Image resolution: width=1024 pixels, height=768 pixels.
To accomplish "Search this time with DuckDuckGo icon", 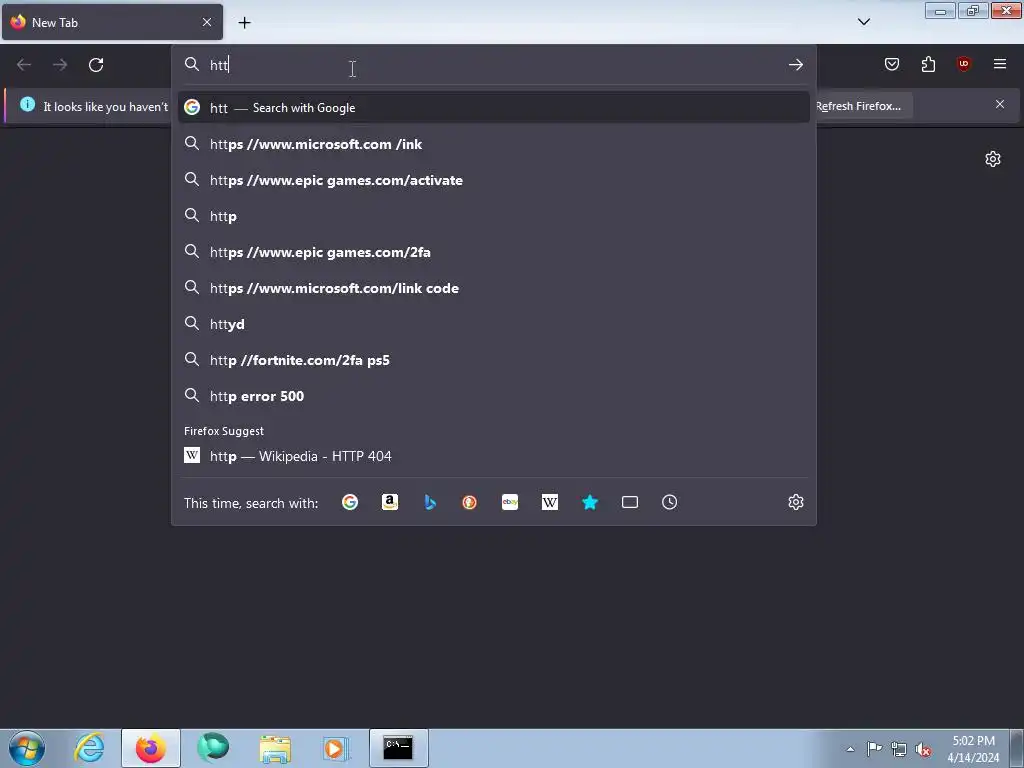I will (x=470, y=502).
